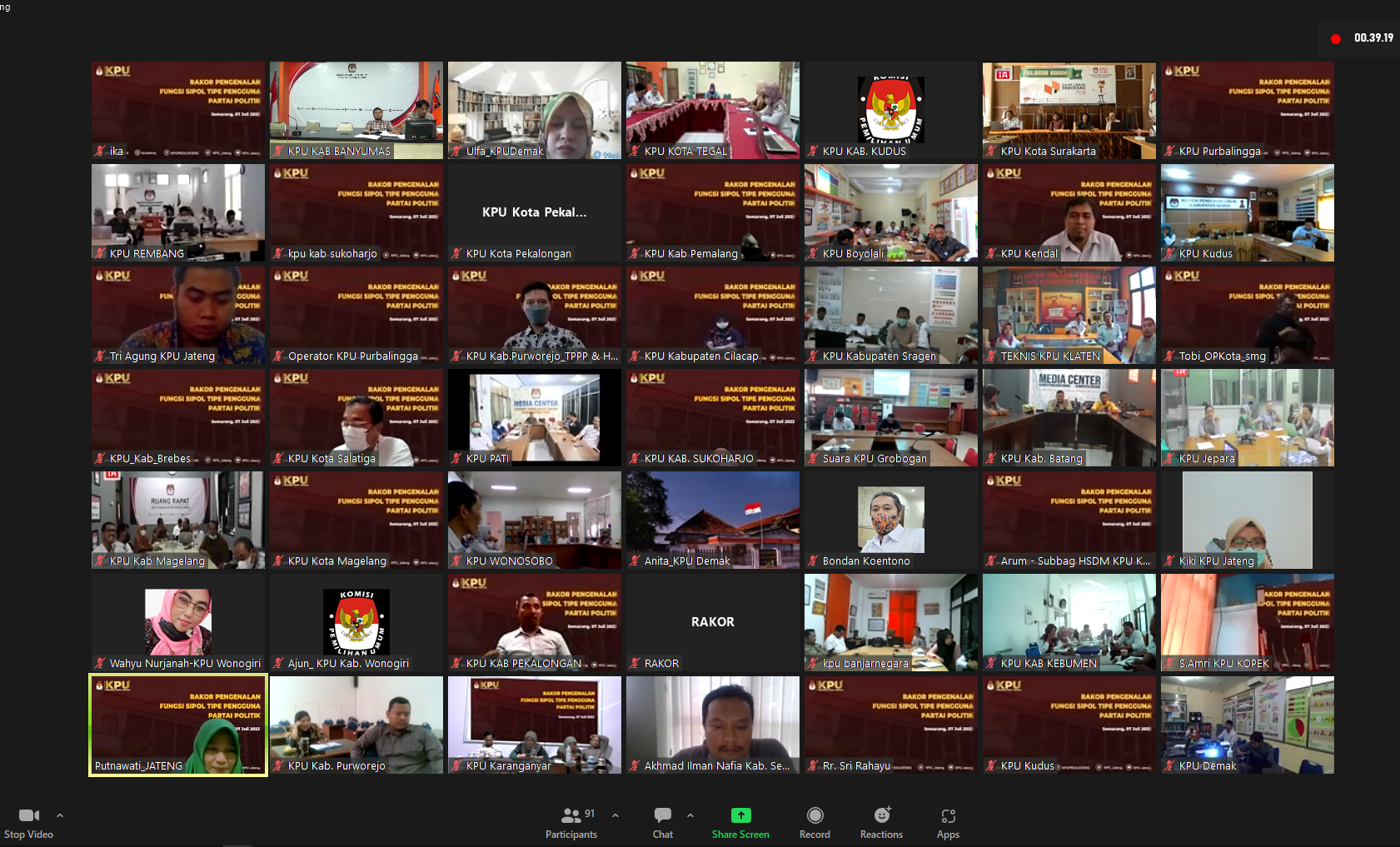Click the 00.39.19 meeting timer
Viewport: 1400px width, 847px height.
coord(1373,38)
